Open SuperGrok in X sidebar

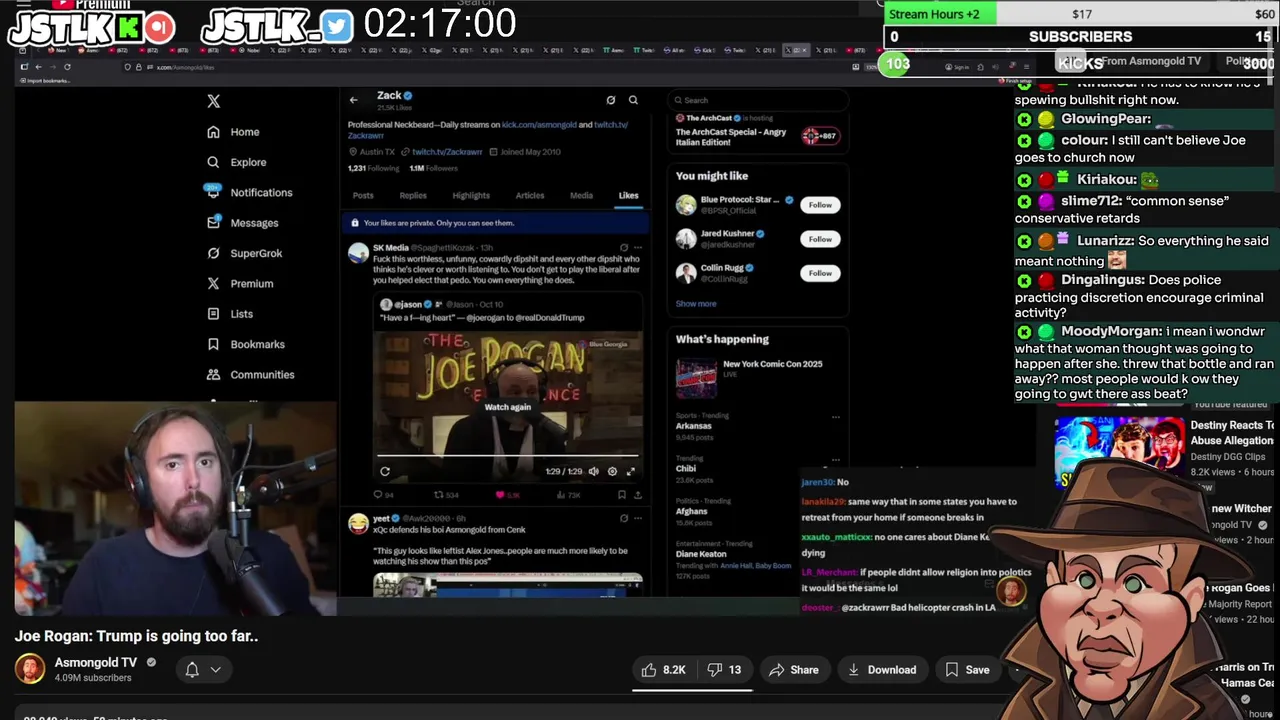tap(244, 253)
